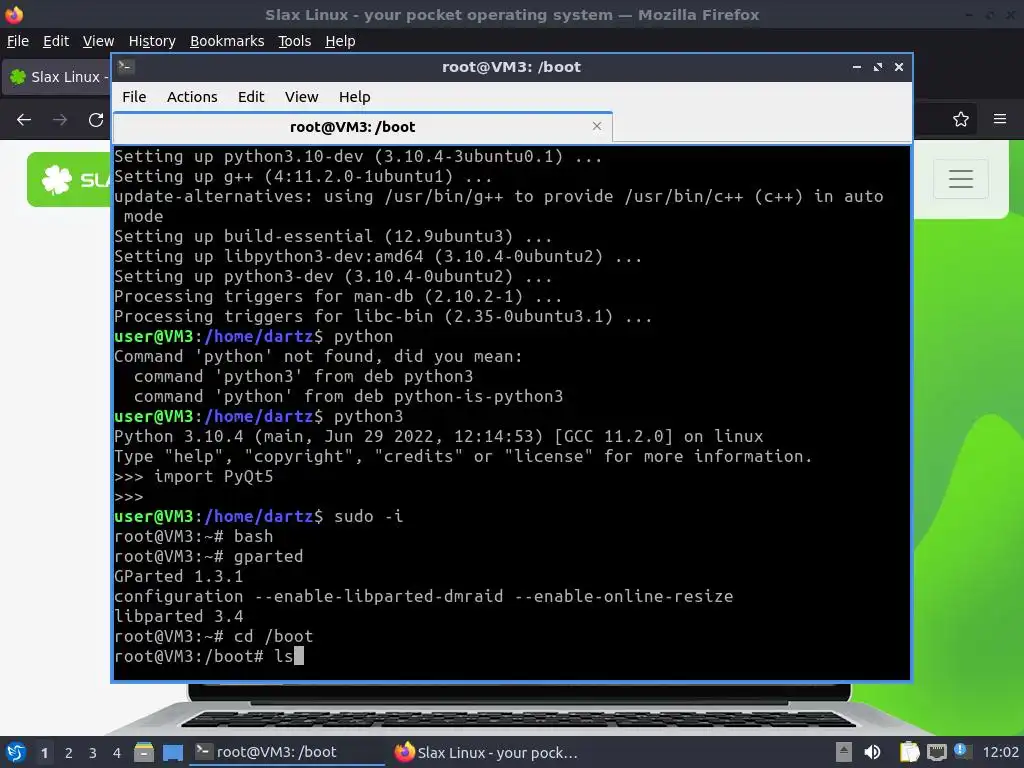The image size is (1024, 768).
Task: Open Firefox Edit menu
Action: point(56,41)
